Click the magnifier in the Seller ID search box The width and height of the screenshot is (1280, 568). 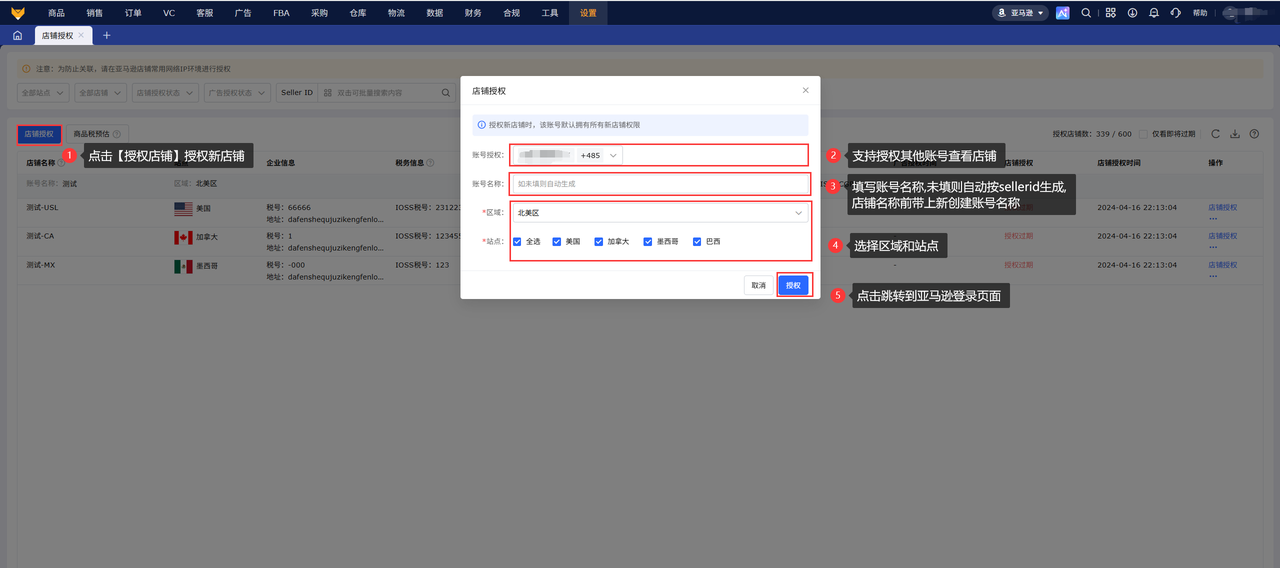447,93
